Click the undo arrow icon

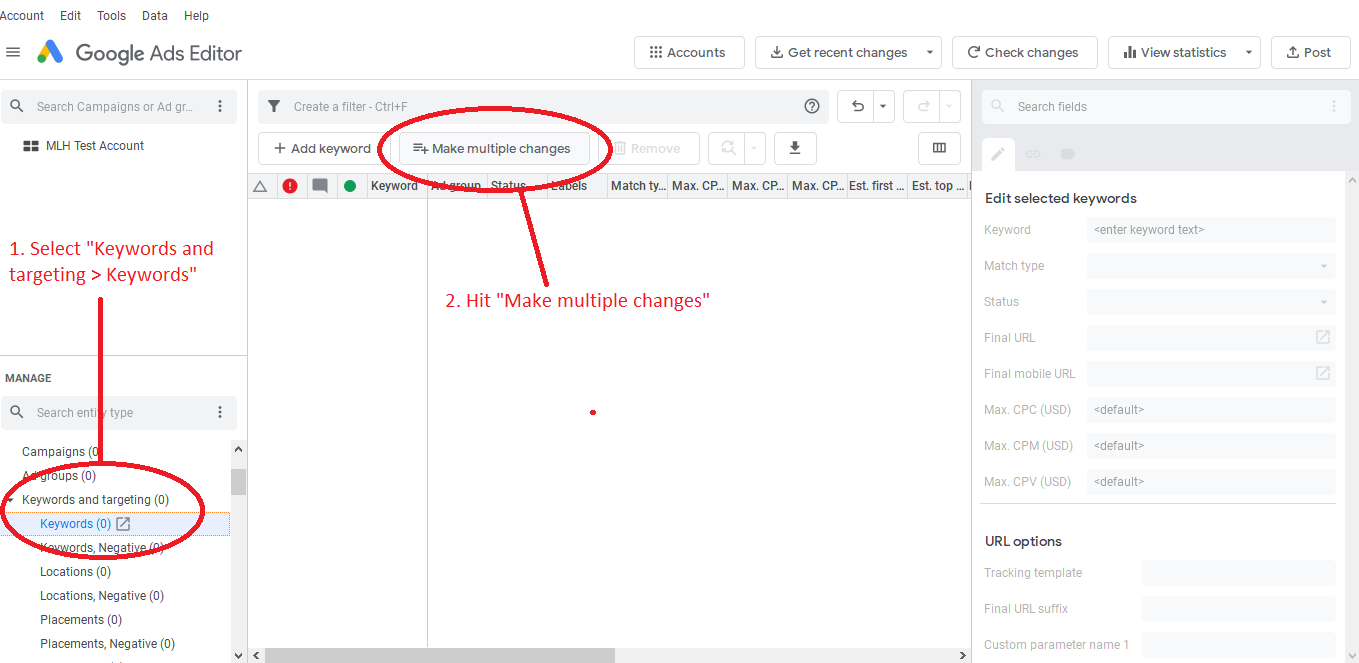point(857,107)
